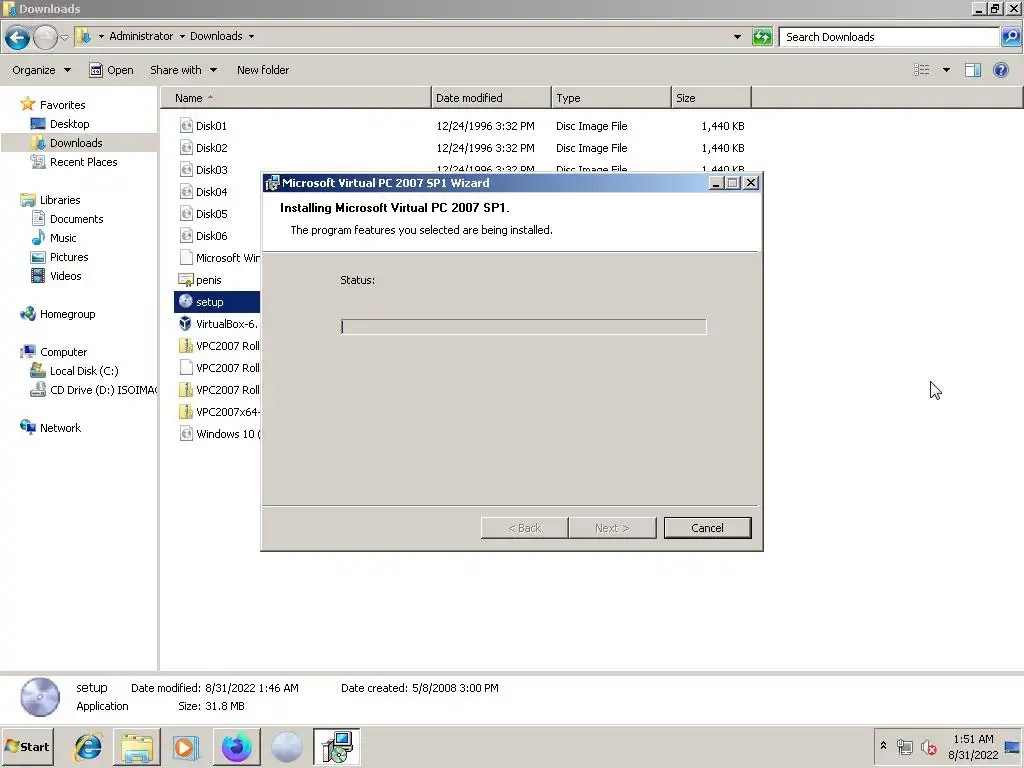
Task: Open the Help question mark icon
Action: click(x=1000, y=70)
